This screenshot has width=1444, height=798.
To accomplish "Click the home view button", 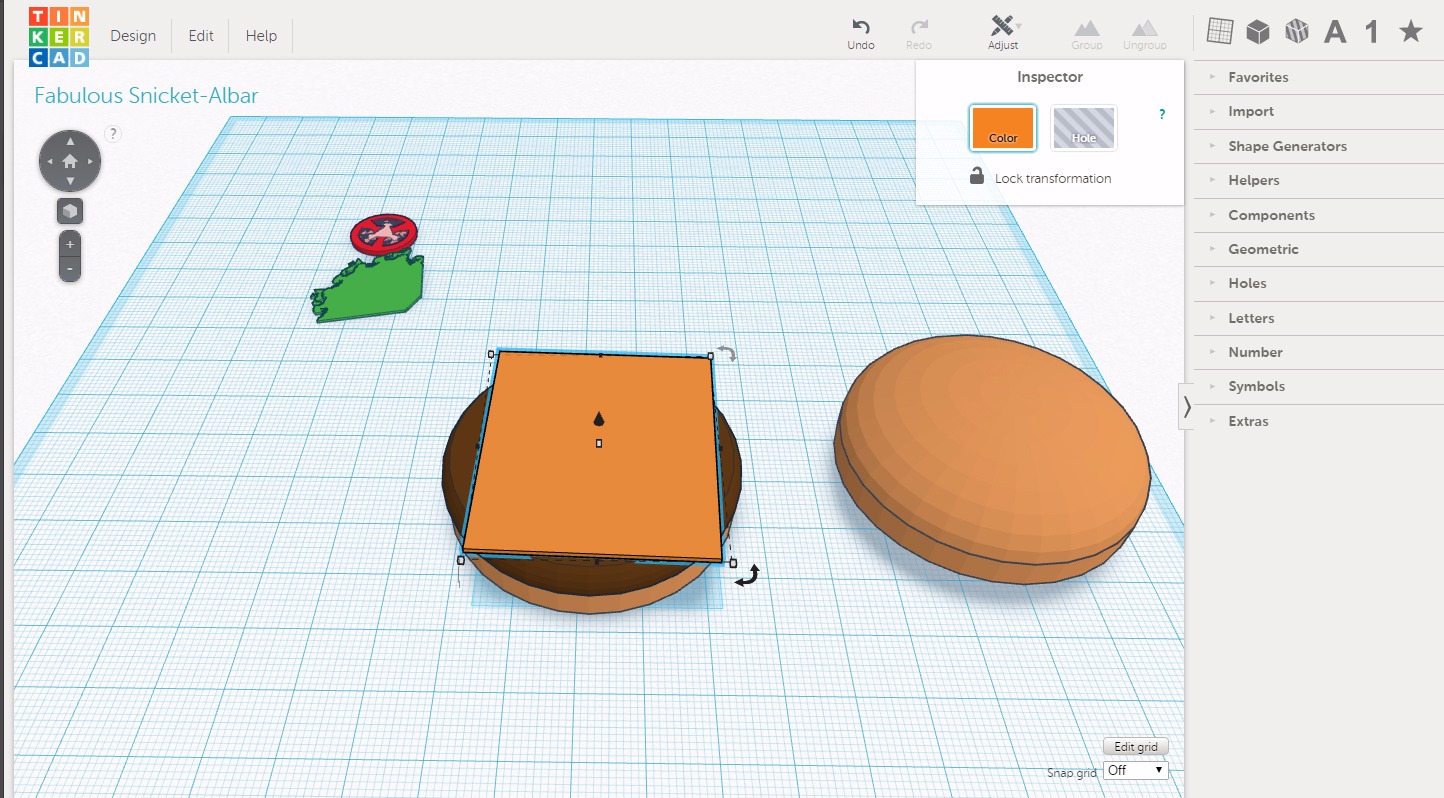I will [70, 161].
